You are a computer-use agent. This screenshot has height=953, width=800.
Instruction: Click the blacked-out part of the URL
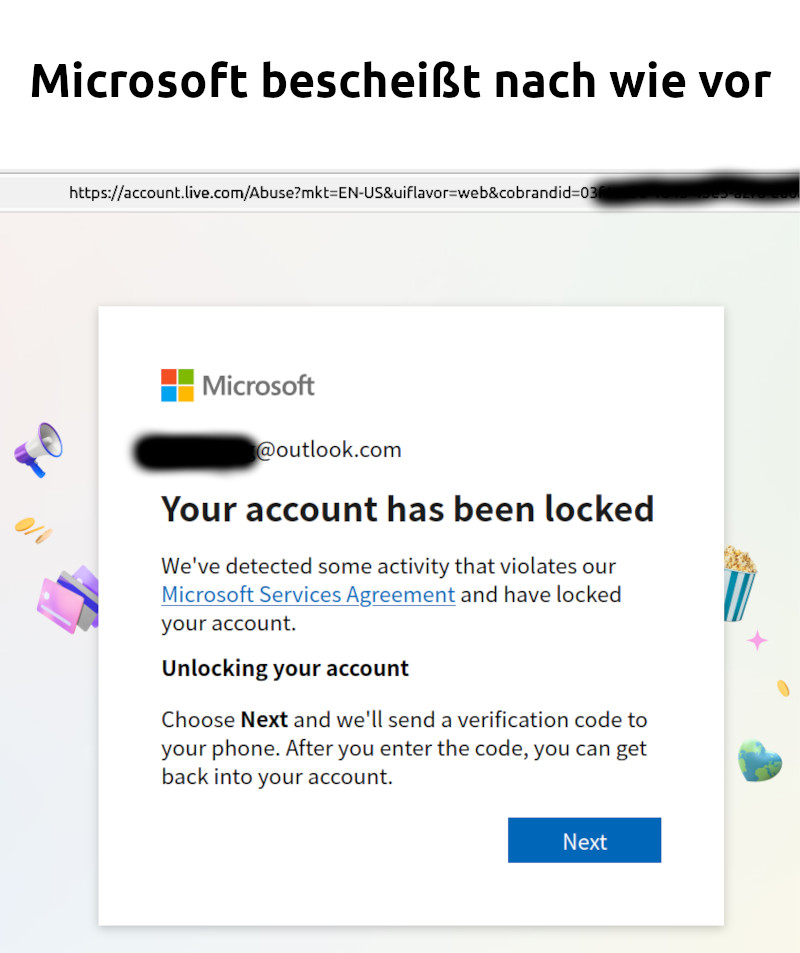tap(698, 191)
